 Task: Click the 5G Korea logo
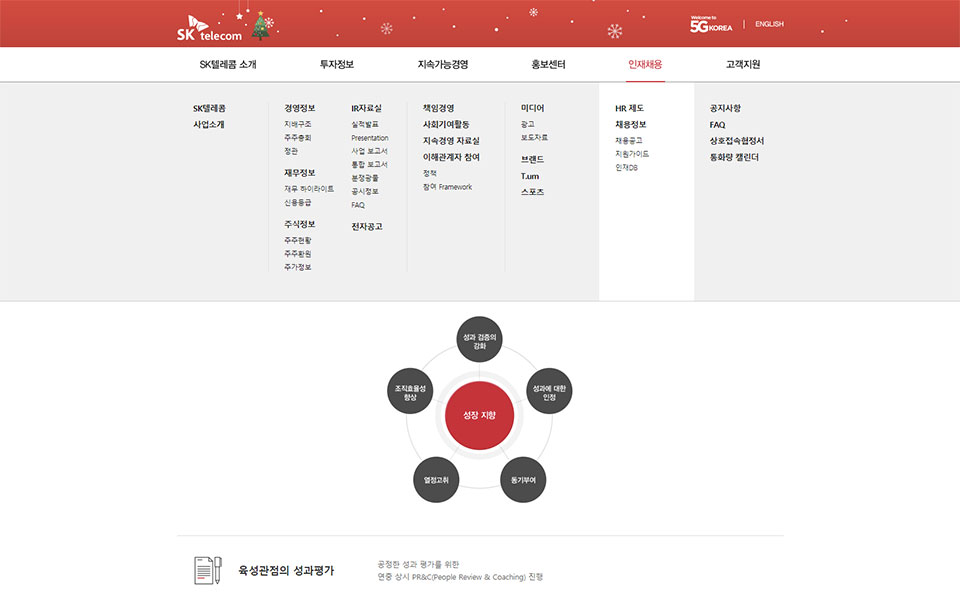coord(711,25)
